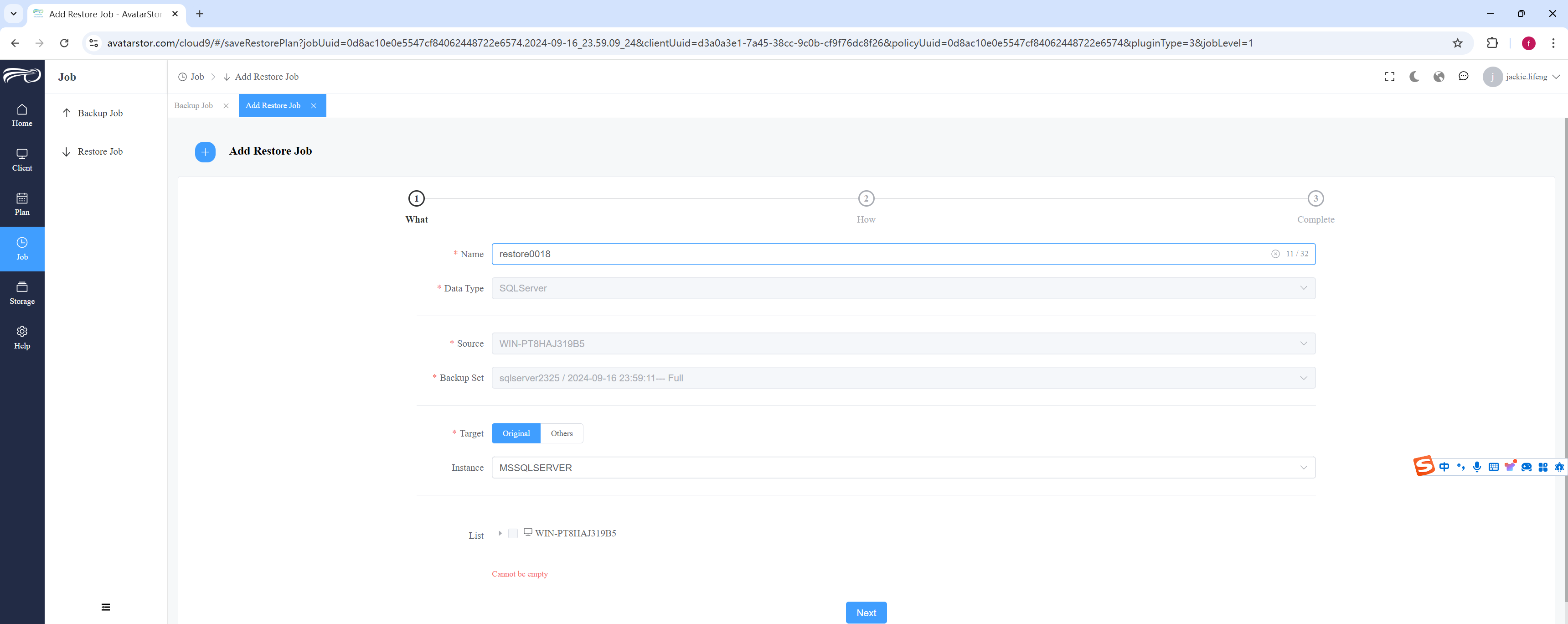The height and width of the screenshot is (624, 1568).
Task: Clear the Name field with the clear icon
Action: [x=1275, y=254]
